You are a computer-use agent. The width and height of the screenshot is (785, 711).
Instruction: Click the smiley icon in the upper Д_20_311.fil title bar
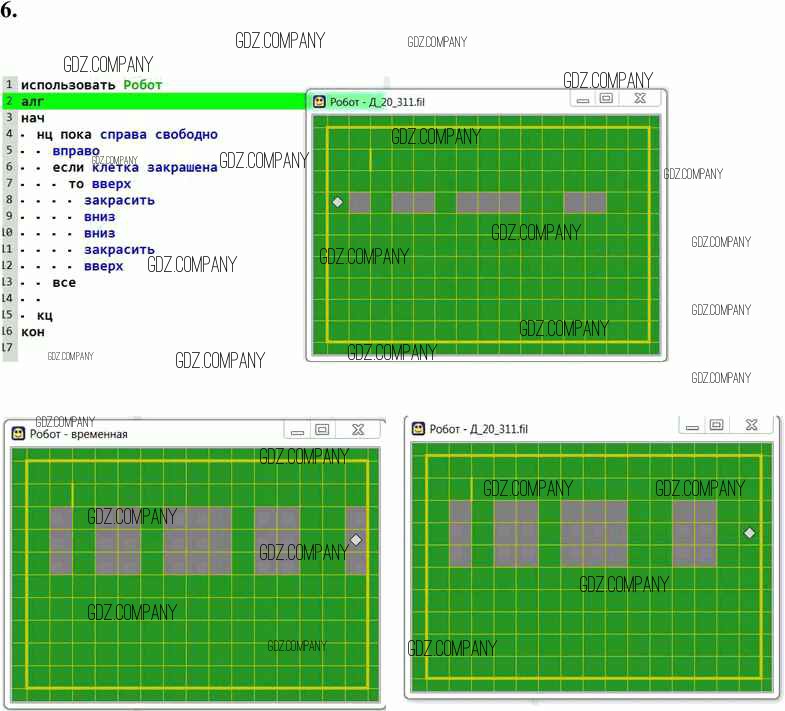click(x=319, y=101)
